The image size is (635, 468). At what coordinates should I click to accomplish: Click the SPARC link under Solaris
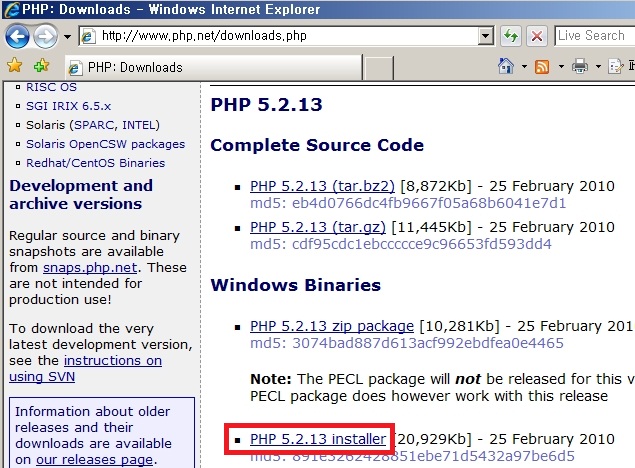92,125
